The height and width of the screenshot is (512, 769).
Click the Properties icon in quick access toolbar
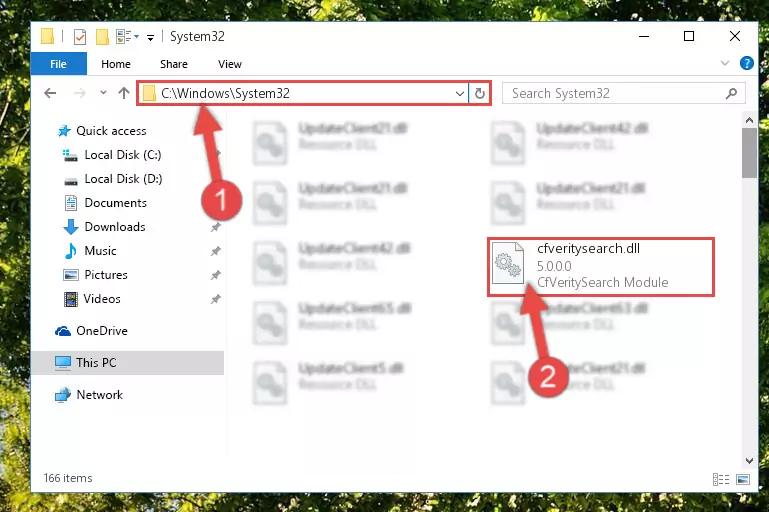pyautogui.click(x=79, y=37)
